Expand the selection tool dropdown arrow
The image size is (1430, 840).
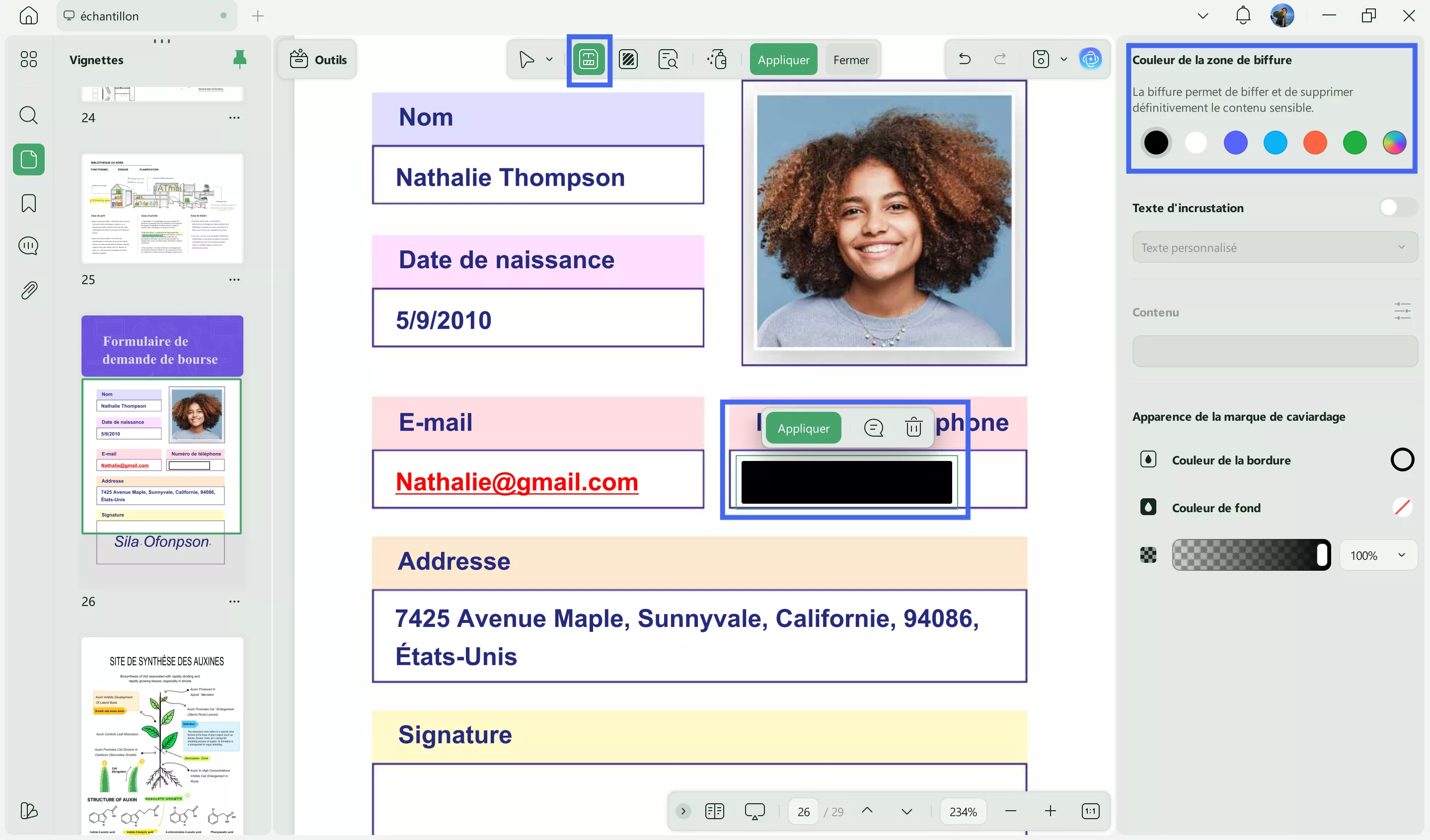click(548, 59)
